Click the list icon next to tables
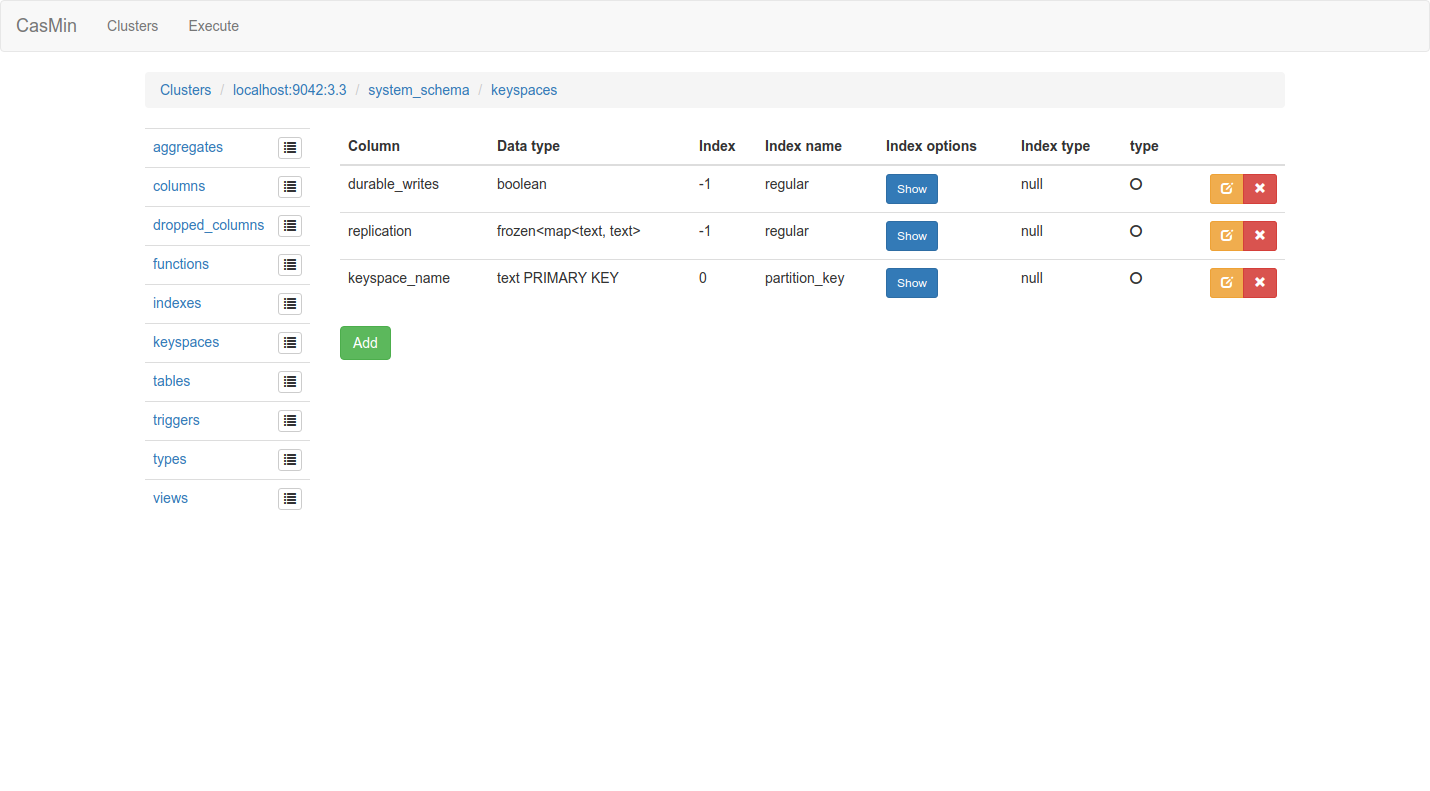The image size is (1430, 791). click(x=290, y=382)
